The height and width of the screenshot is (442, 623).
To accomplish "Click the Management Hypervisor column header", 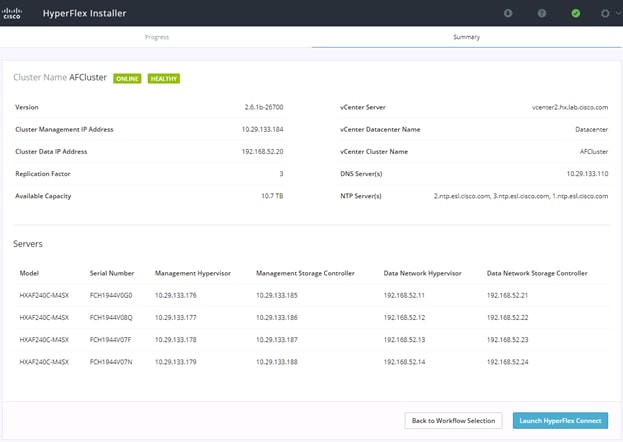I will [x=193, y=273].
